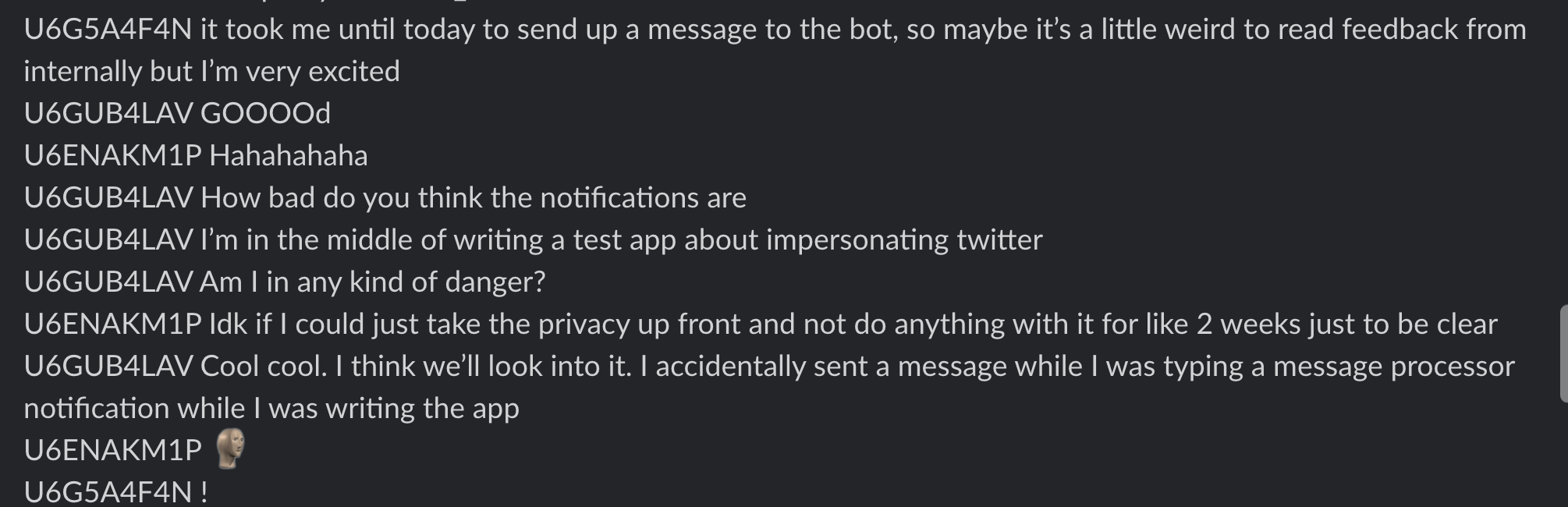Click U6GUB4LAV before "How bad do you think"
The width and height of the screenshot is (1568, 507).
(108, 198)
